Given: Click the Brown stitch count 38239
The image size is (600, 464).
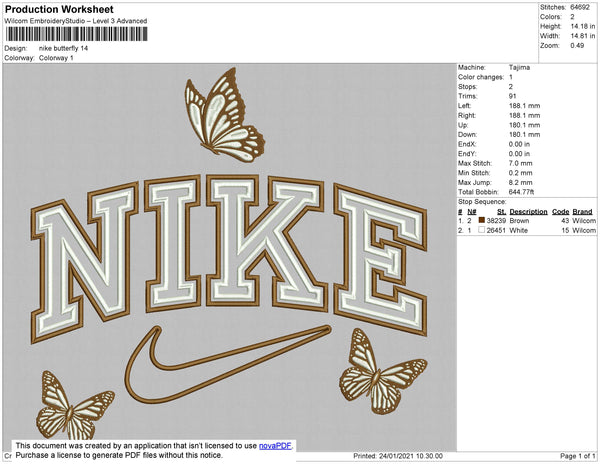Looking at the screenshot, I should [x=496, y=221].
